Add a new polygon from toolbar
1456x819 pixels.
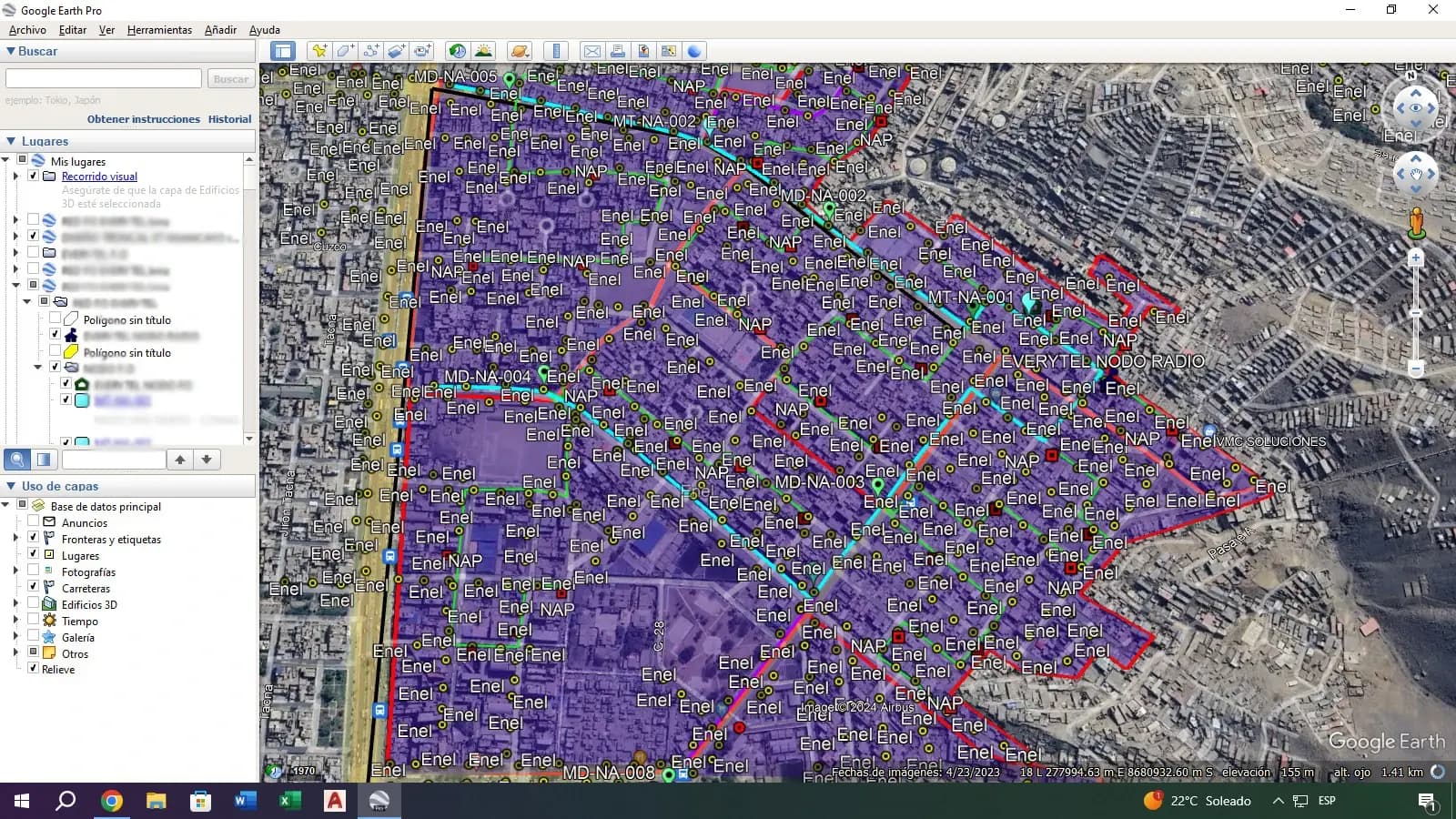click(x=345, y=51)
